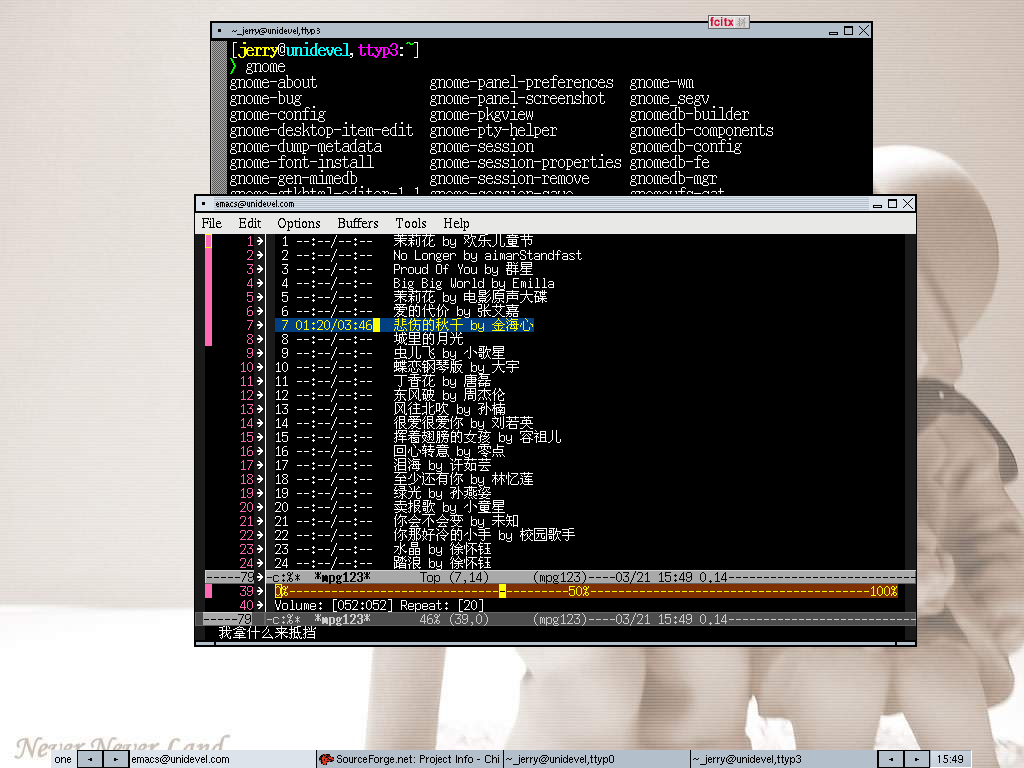Select track 23 '水晶 by 徐怀钰'
Screen dimensions: 1024x768
tap(442, 549)
